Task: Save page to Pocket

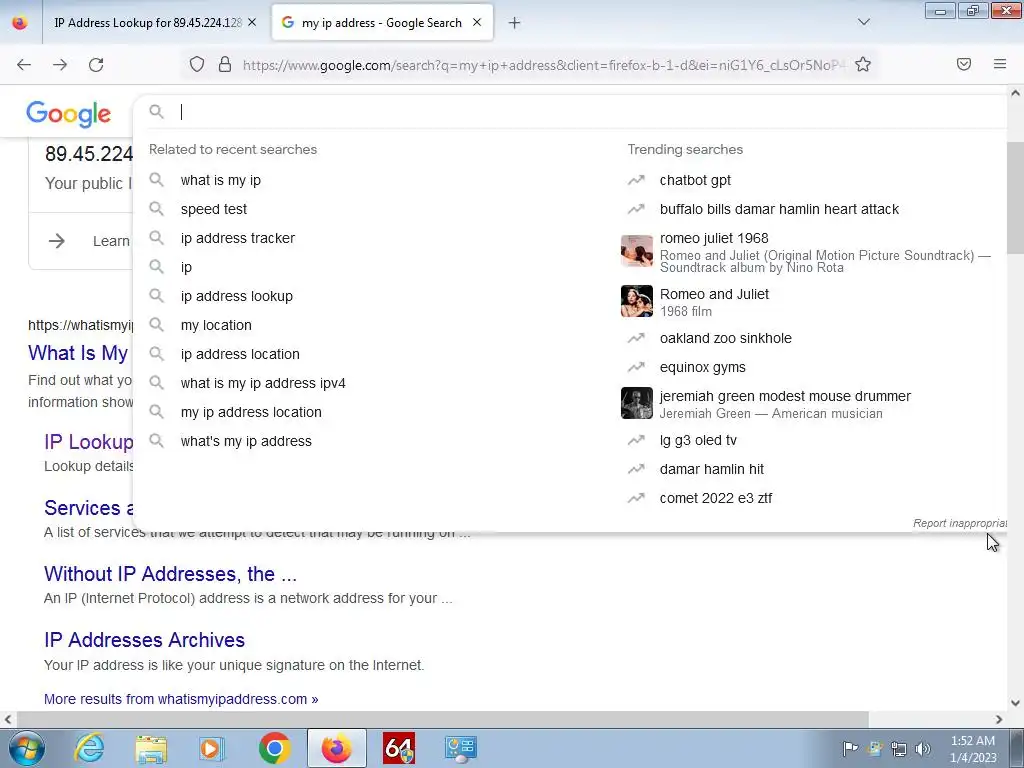Action: coord(964,64)
